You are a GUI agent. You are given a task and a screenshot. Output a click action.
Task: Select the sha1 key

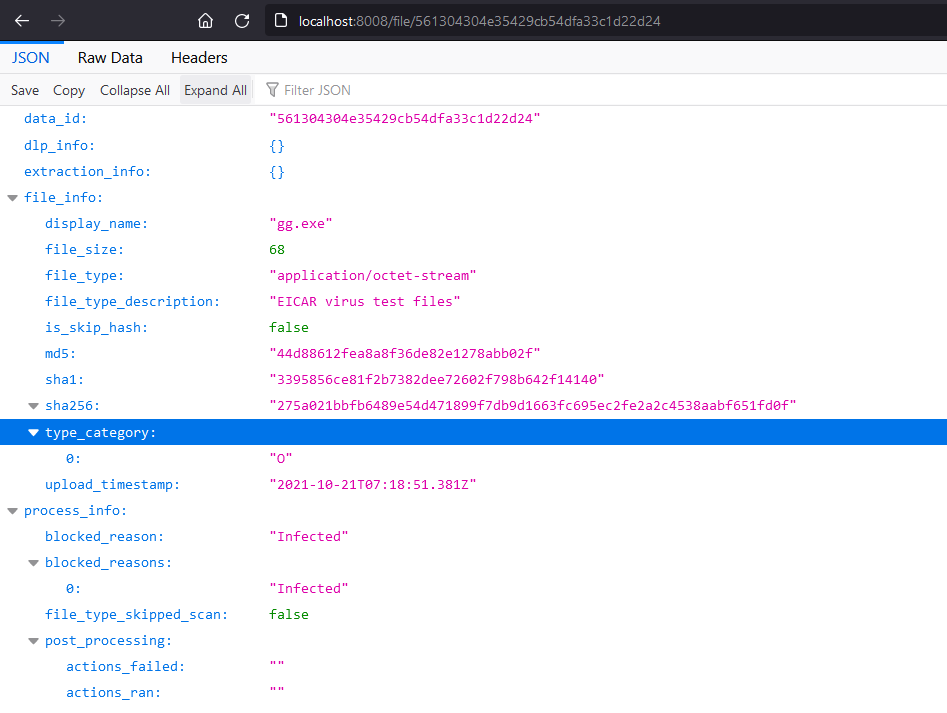click(x=65, y=380)
